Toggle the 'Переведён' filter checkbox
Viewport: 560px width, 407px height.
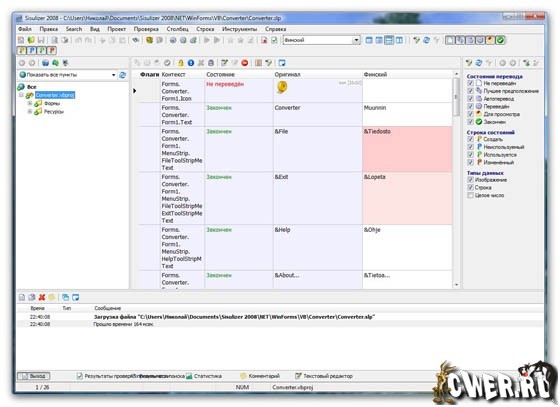pyautogui.click(x=470, y=106)
